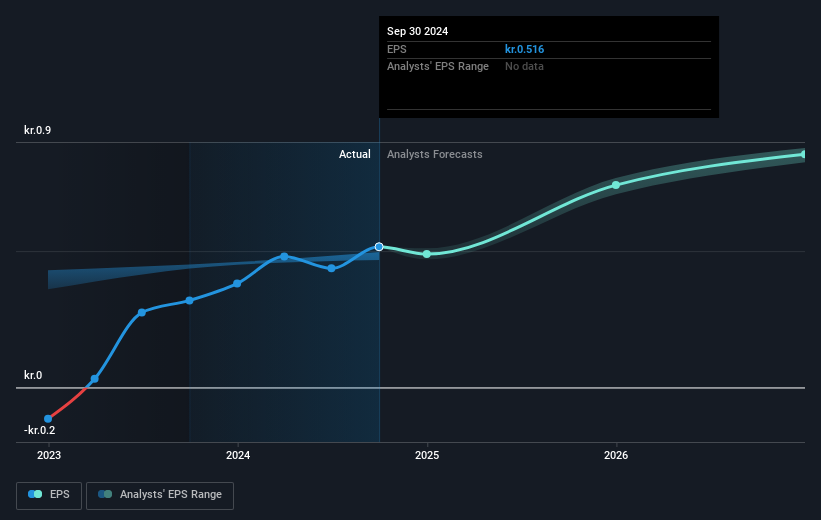Toggle the EPS legend series
Image resolution: width=821 pixels, height=520 pixels.
tap(49, 495)
